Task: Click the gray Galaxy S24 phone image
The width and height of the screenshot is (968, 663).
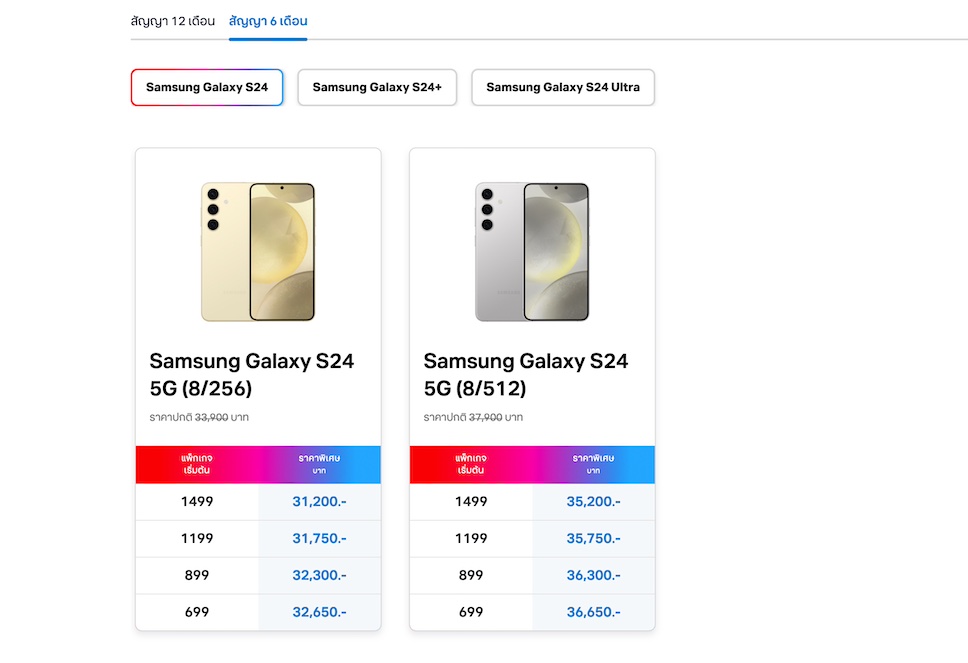Action: point(532,252)
